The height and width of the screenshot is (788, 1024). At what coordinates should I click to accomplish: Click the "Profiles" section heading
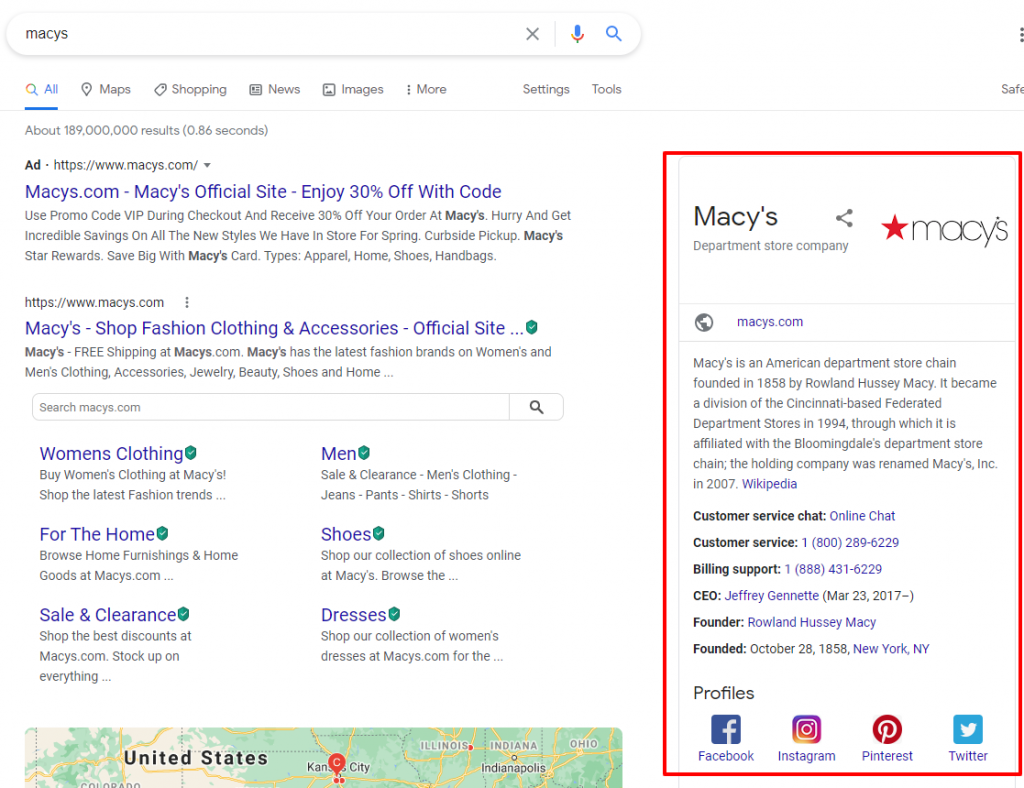(724, 693)
